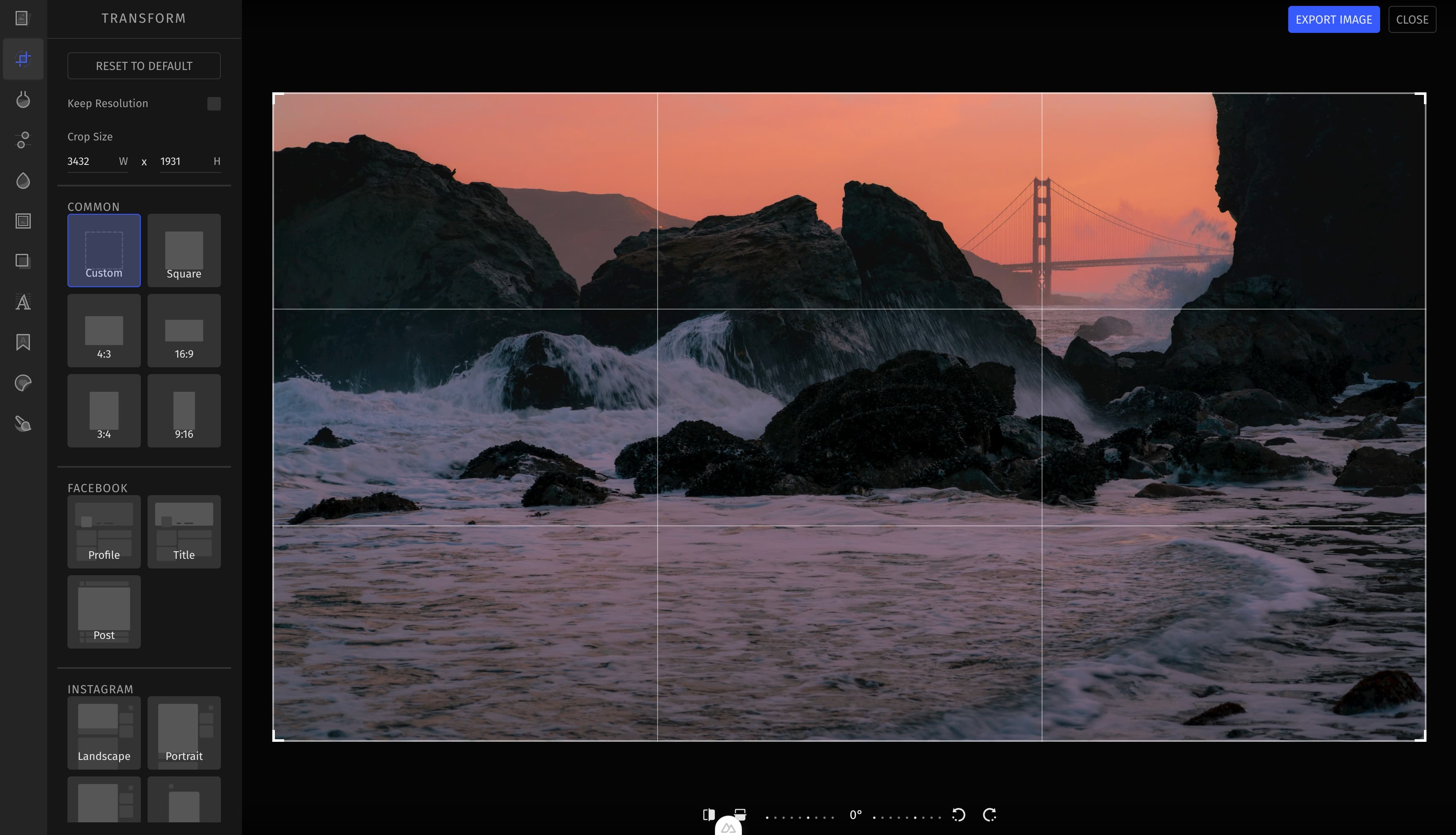1456x835 pixels.
Task: Open the Overlays tool
Action: (x=23, y=261)
